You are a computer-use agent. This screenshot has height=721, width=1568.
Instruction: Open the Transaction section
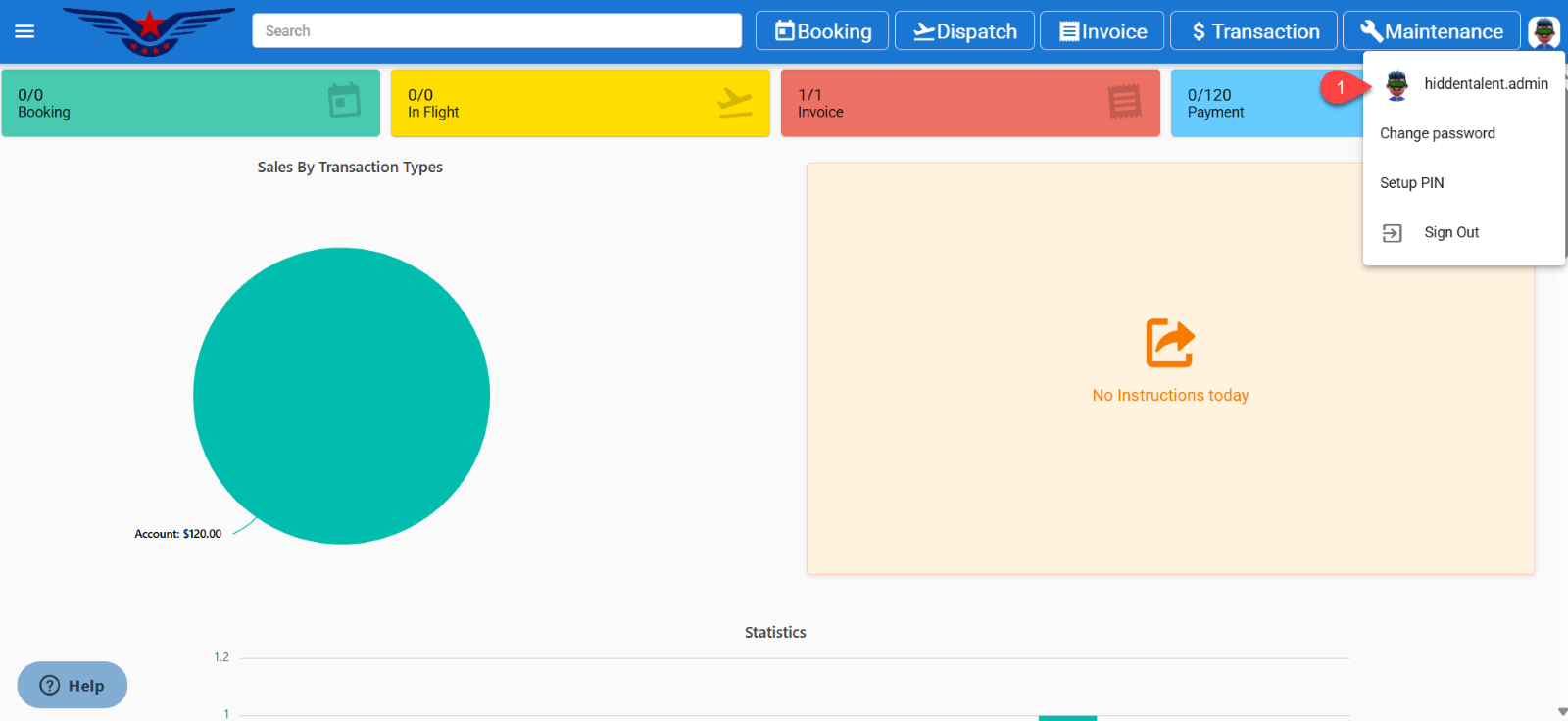click(x=1253, y=31)
